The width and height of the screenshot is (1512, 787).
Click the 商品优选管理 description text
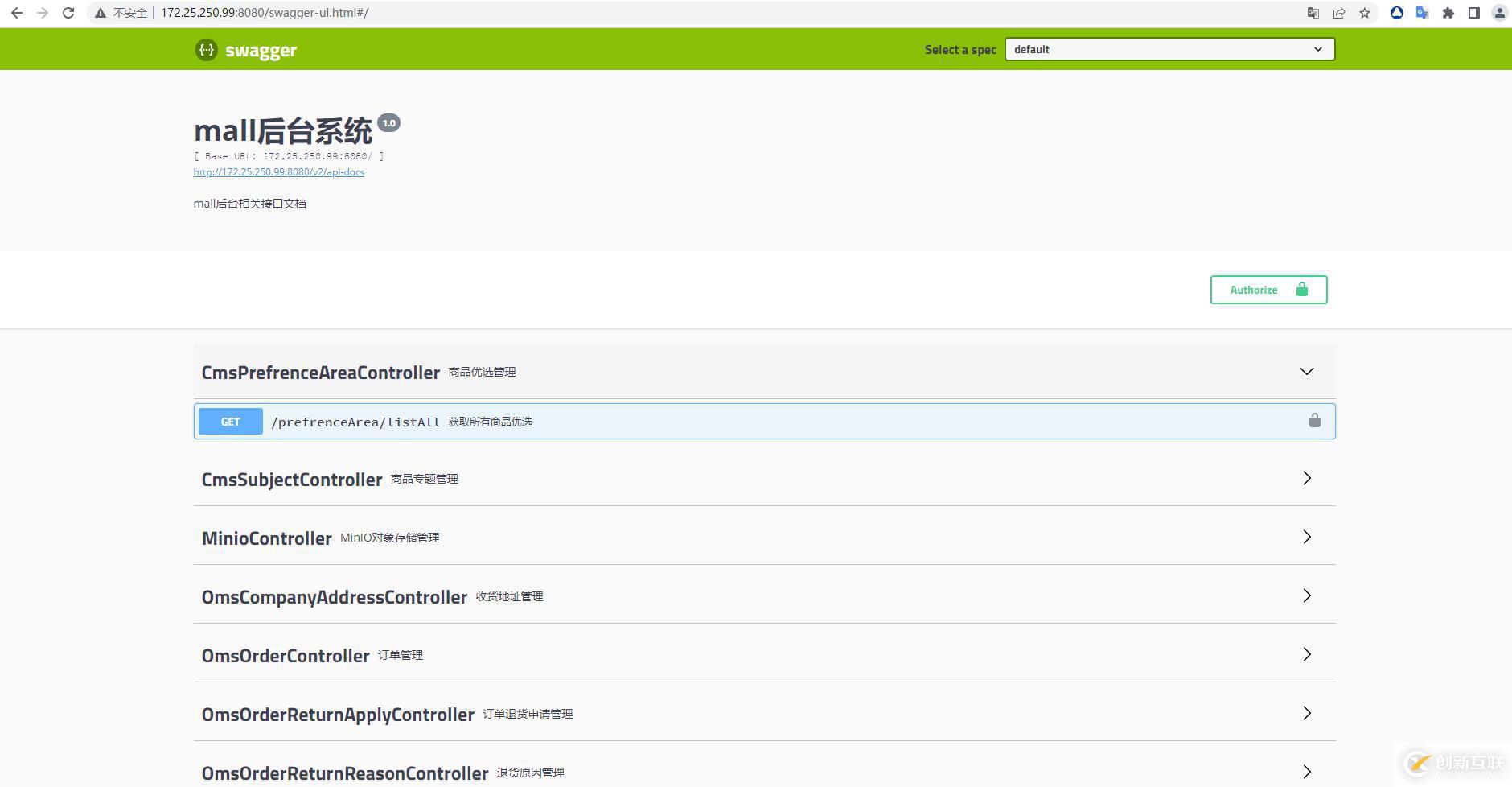483,372
